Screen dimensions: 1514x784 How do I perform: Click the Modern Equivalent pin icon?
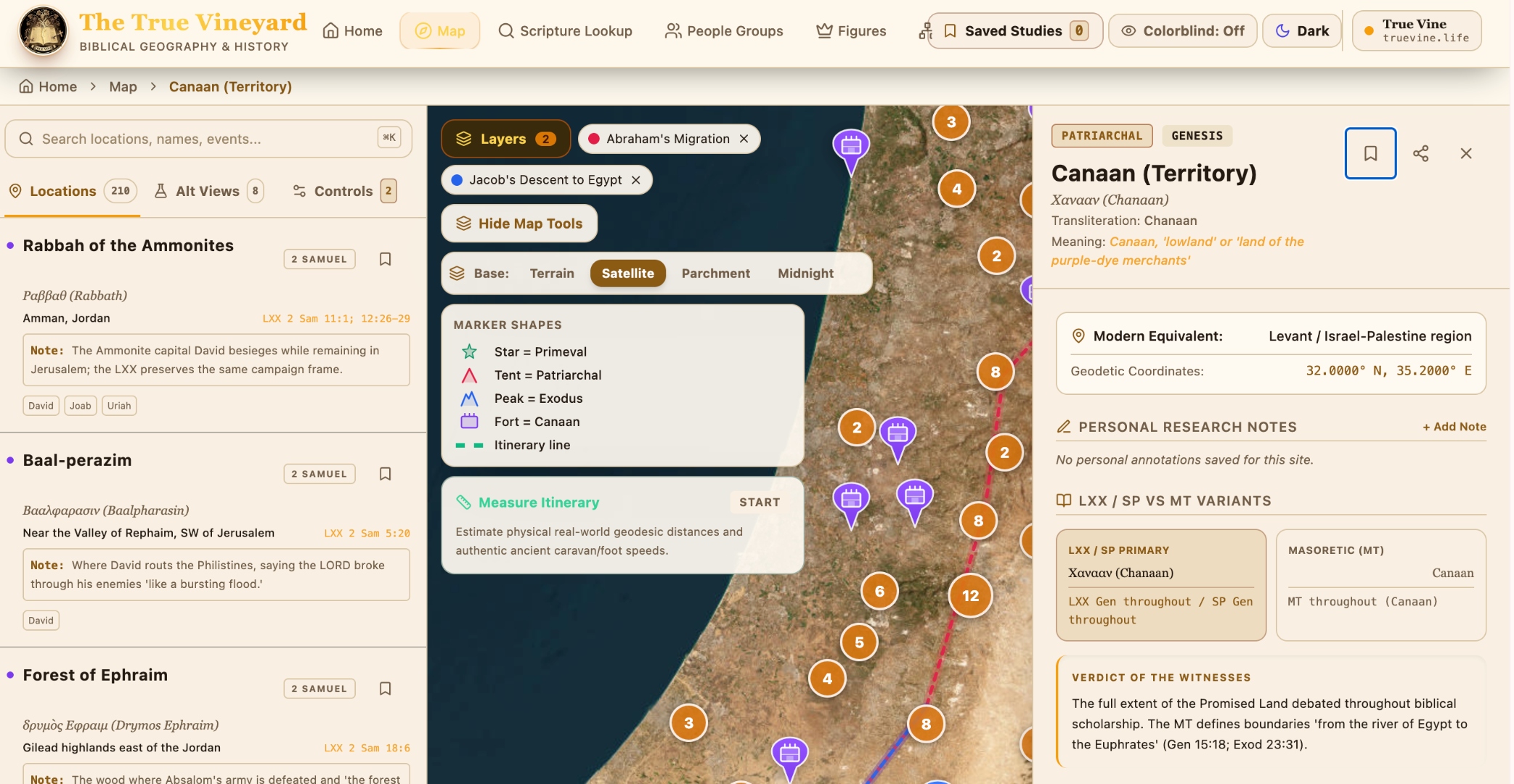1078,336
